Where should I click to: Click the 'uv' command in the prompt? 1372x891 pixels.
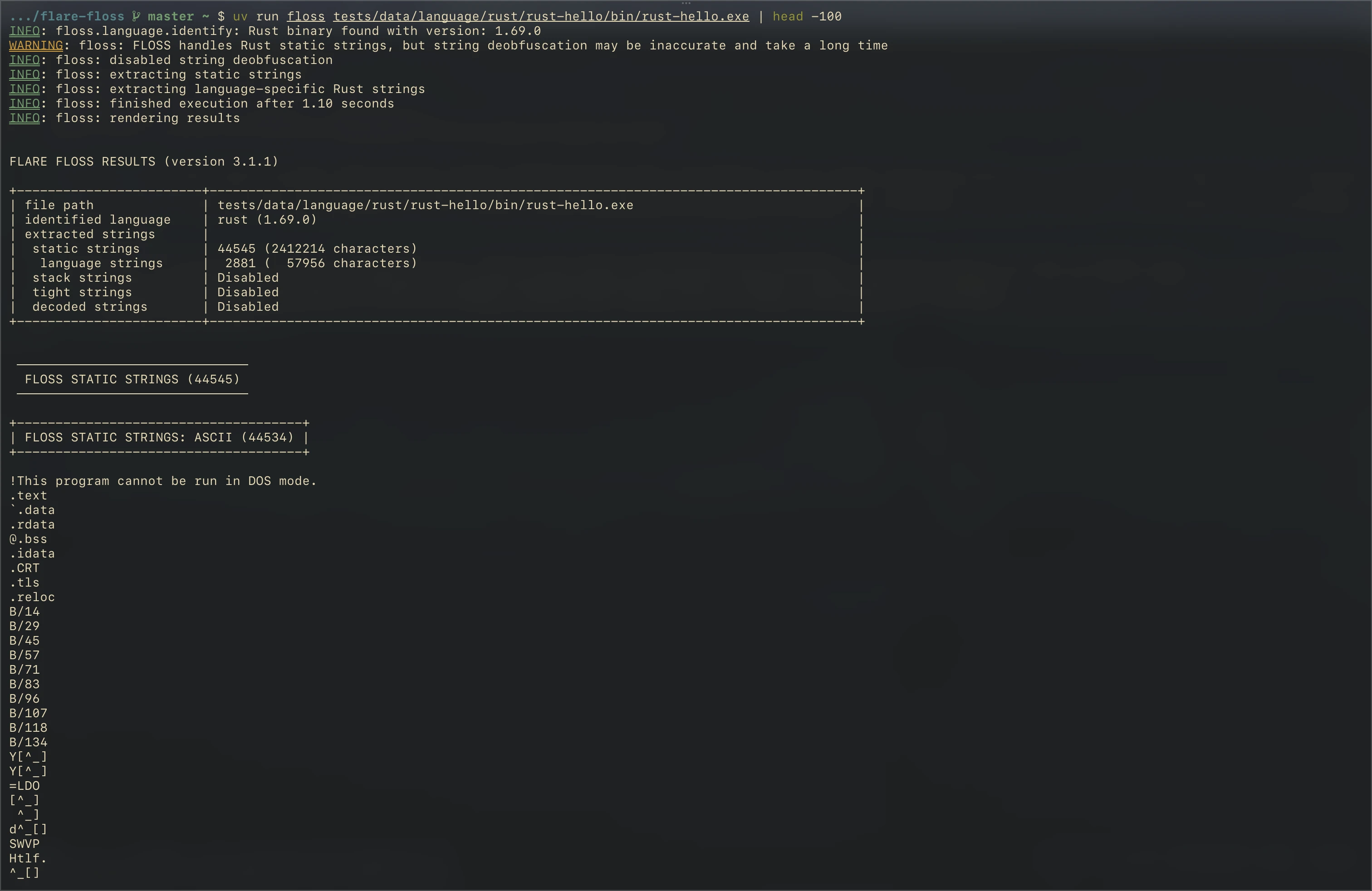pyautogui.click(x=240, y=16)
